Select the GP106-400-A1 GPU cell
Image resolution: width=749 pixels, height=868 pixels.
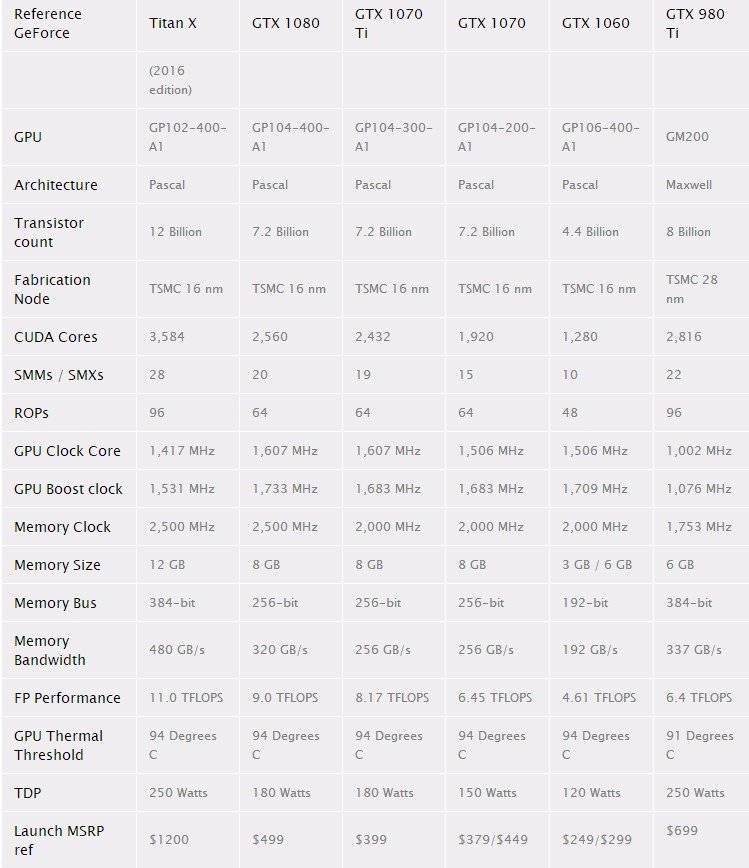click(x=601, y=137)
